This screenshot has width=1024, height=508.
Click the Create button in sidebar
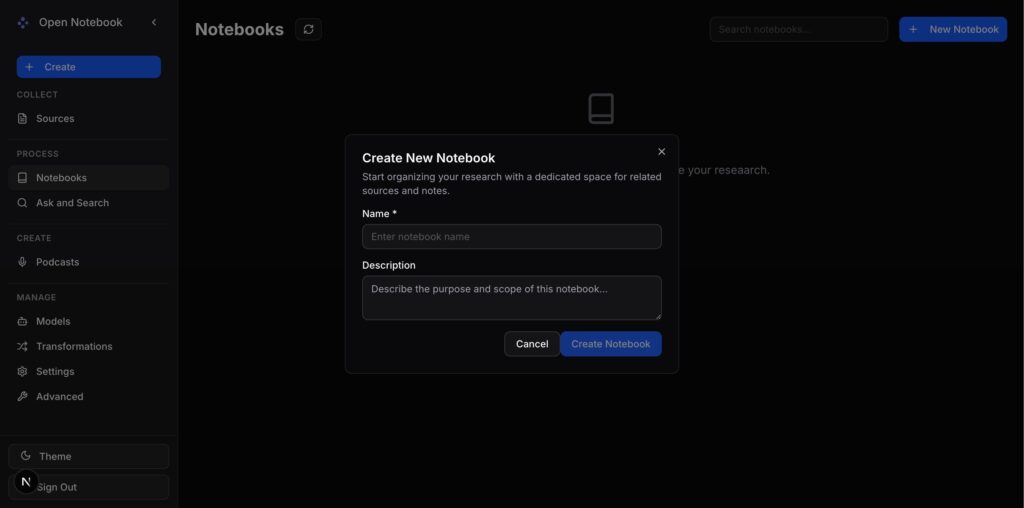88,67
